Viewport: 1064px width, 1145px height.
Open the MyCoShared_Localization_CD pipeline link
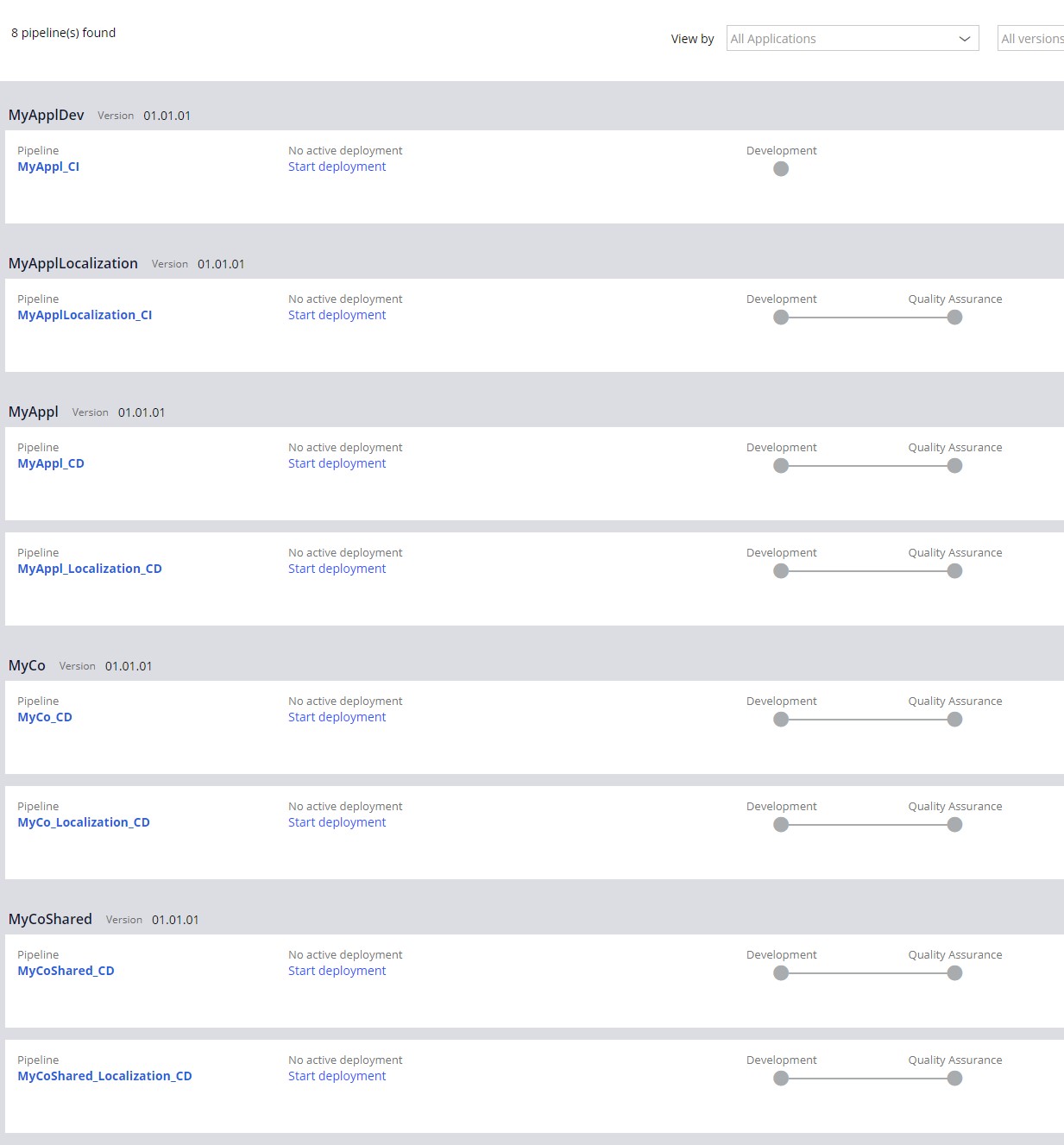coord(104,1076)
